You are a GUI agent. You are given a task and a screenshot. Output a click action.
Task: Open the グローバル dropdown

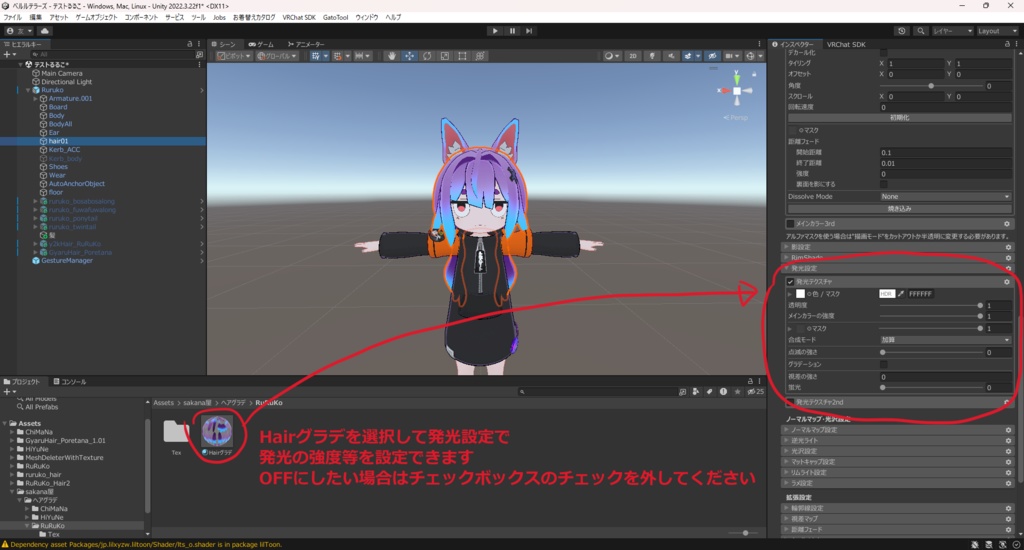[x=277, y=56]
